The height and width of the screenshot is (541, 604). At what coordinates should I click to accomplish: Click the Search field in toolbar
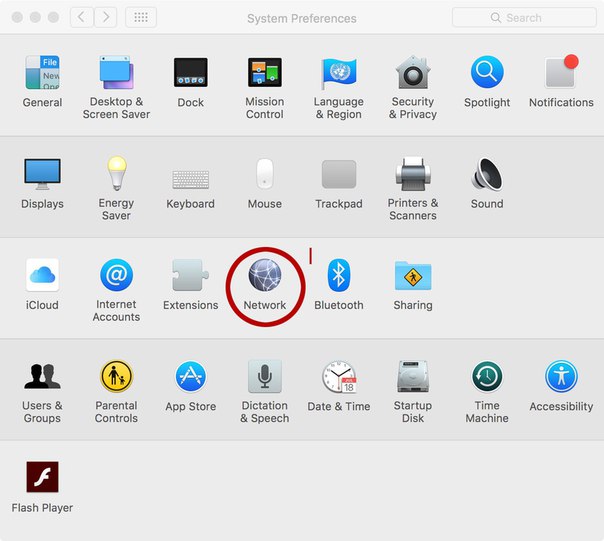tap(524, 17)
